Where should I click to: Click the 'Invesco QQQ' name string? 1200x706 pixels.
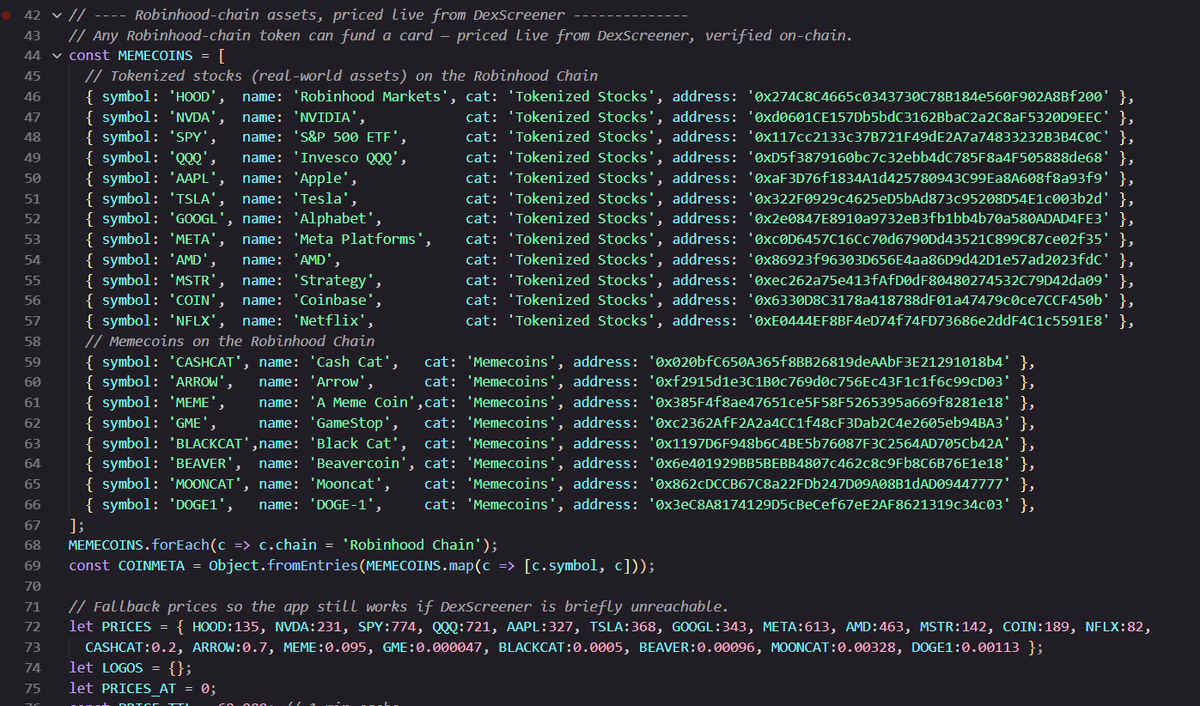[x=348, y=158]
